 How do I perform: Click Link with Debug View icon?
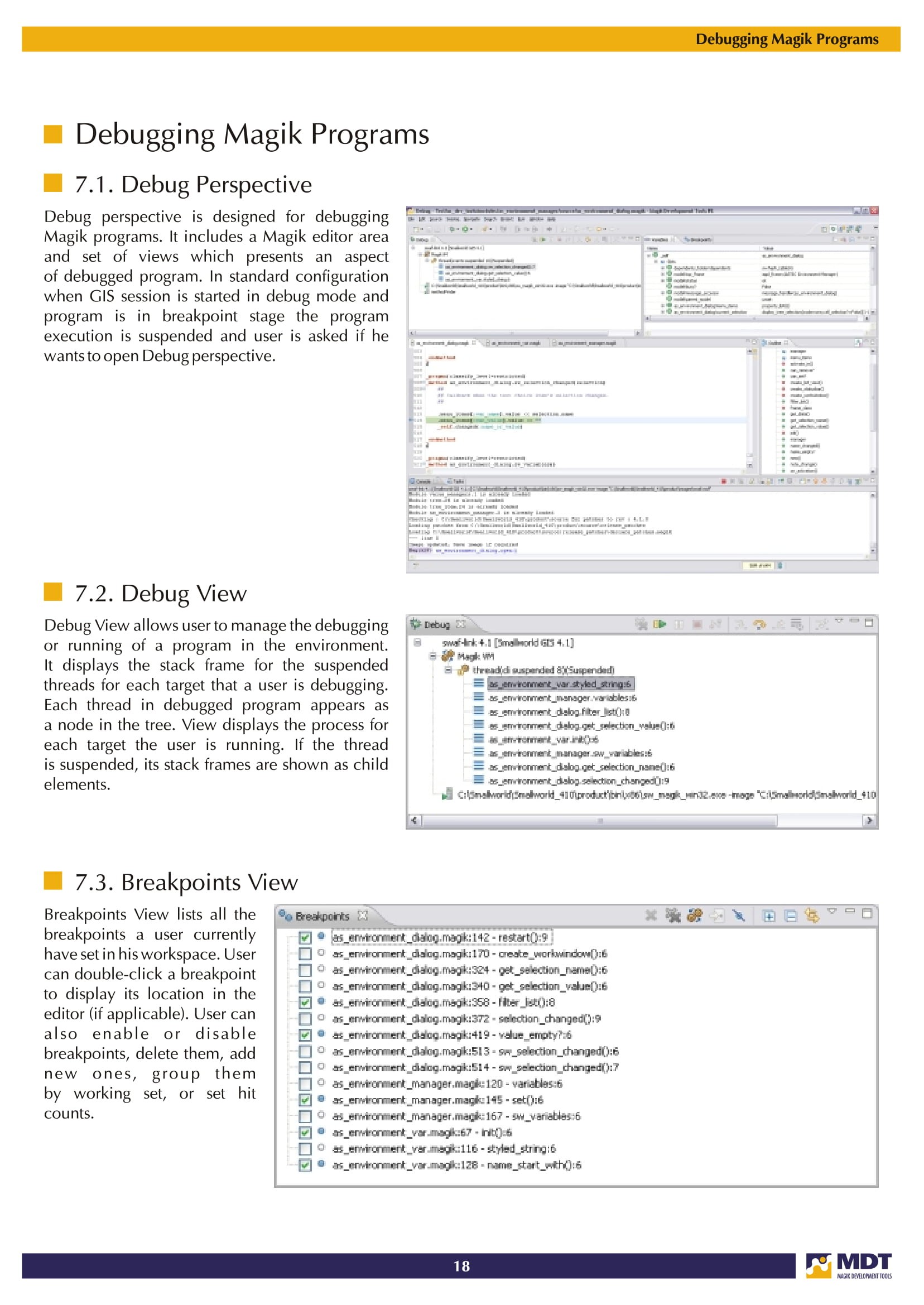(x=811, y=916)
